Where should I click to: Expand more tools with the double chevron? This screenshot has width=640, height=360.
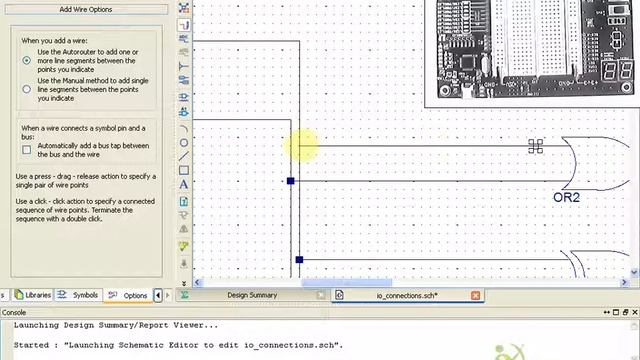184,283
